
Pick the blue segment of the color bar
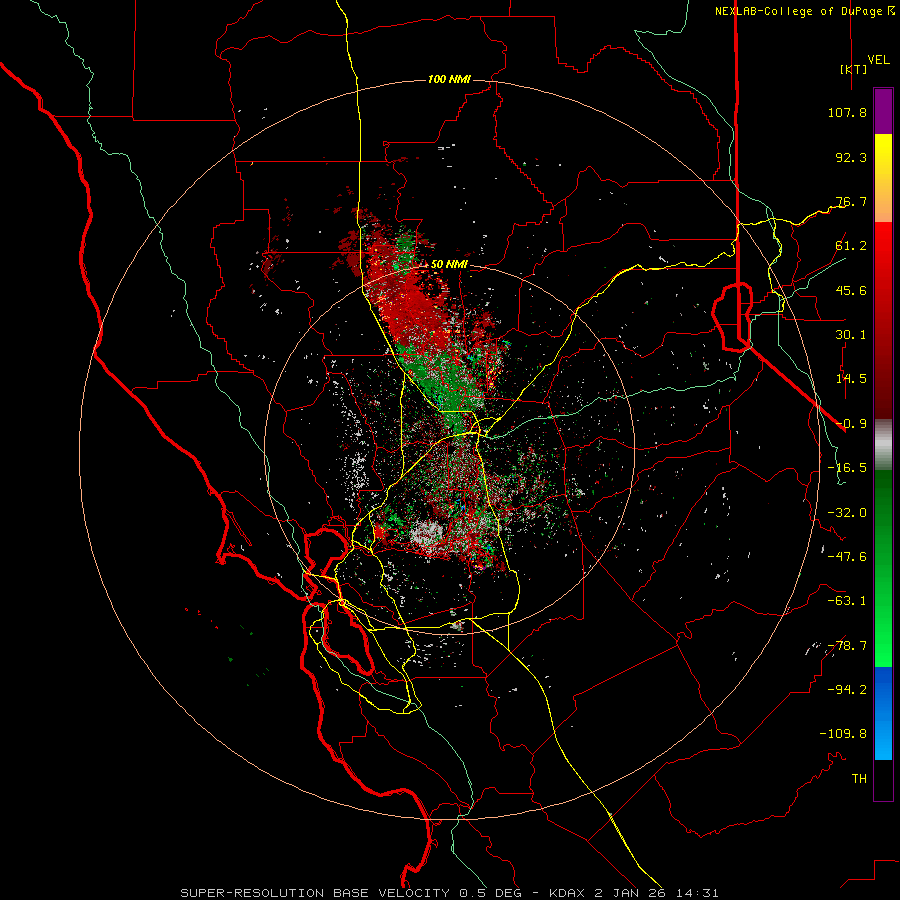pos(883,713)
